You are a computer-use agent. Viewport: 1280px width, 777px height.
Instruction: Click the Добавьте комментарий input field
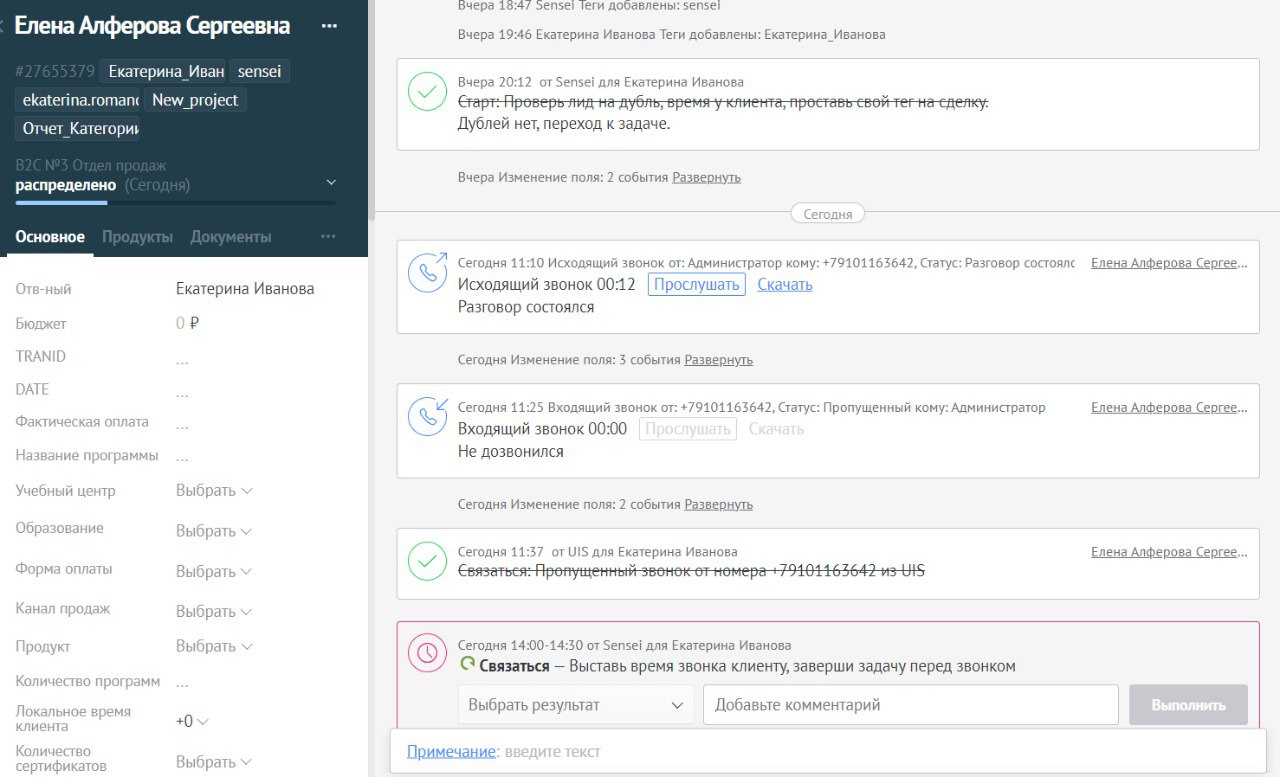pyautogui.click(x=910, y=705)
